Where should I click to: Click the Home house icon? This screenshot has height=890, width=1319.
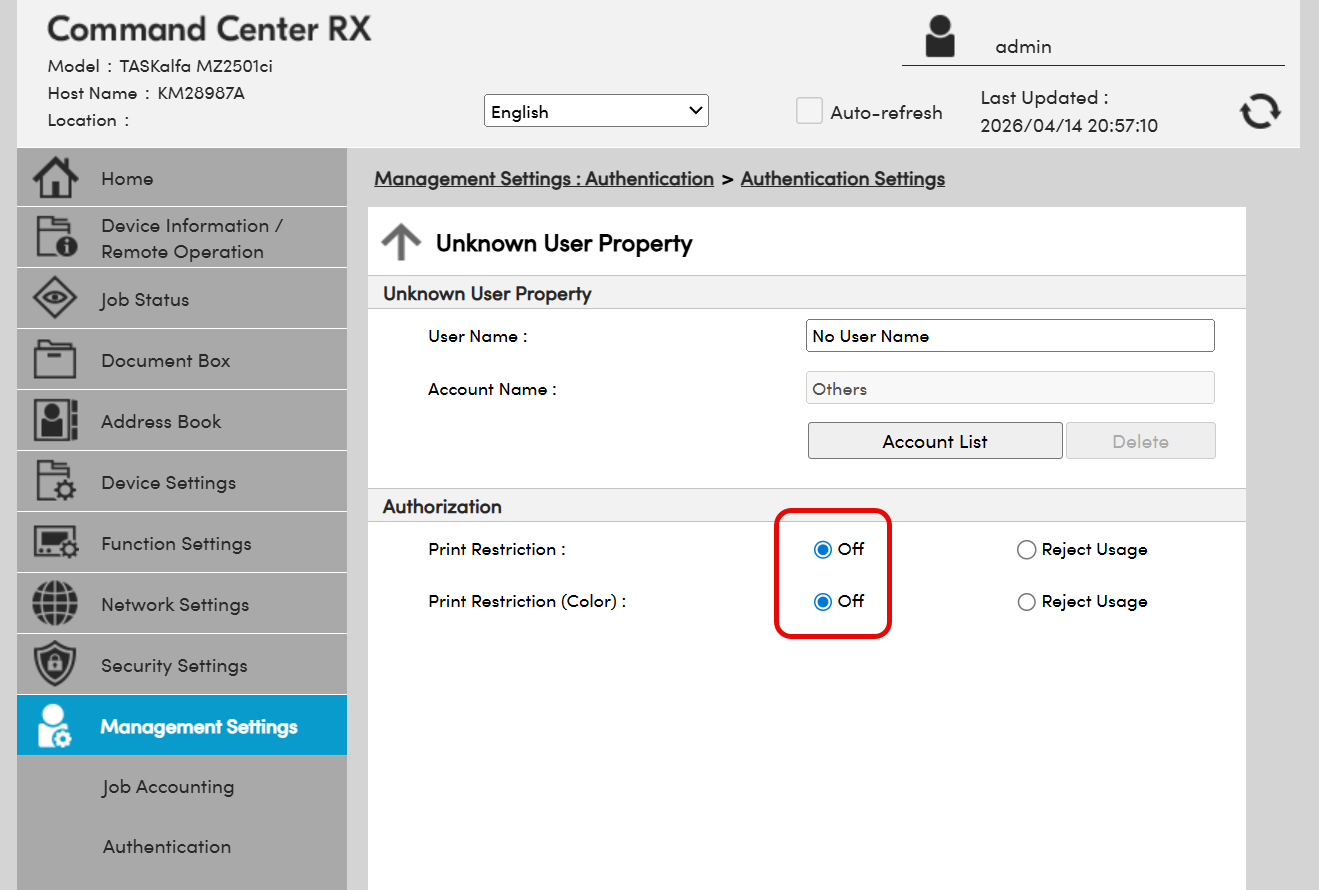point(55,179)
